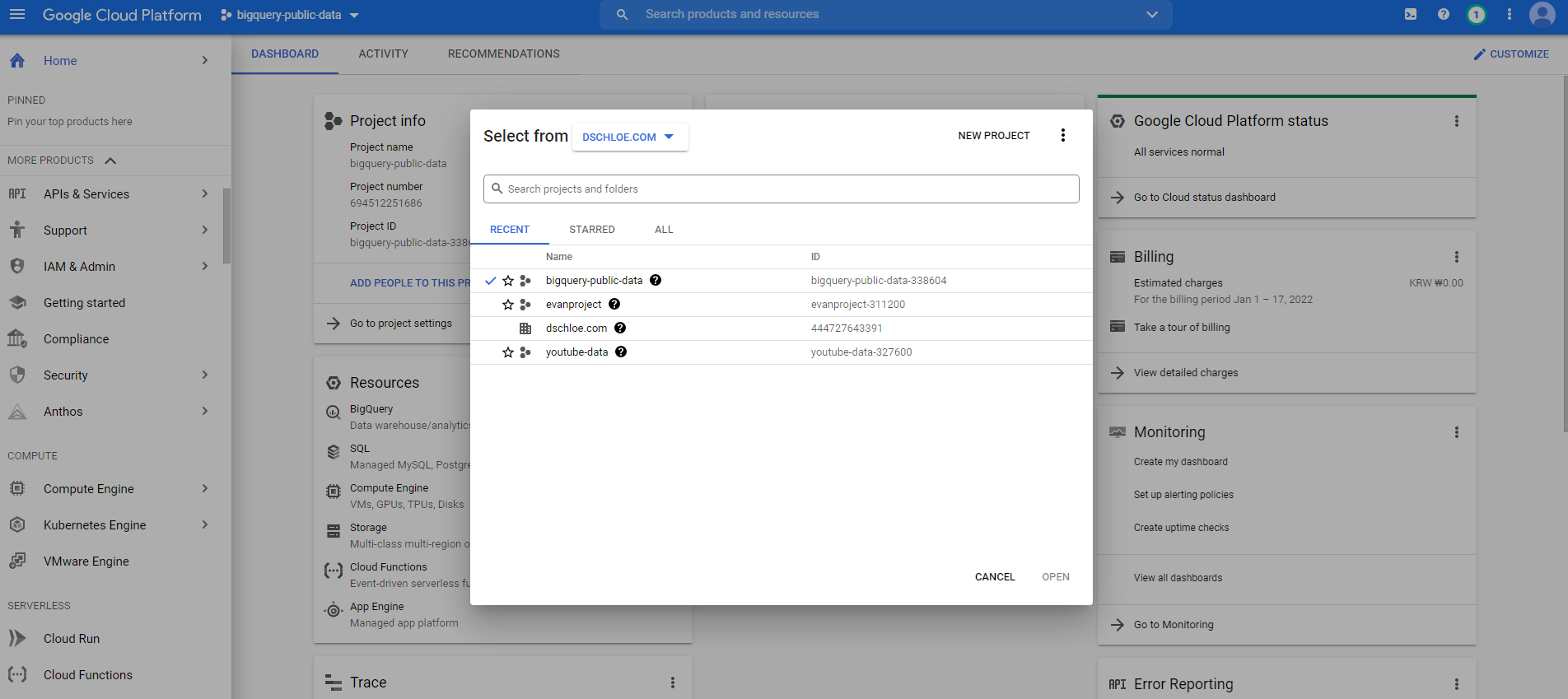Open the Monitoring card three-dot menu
Screen dimensions: 1568x699
[1457, 432]
